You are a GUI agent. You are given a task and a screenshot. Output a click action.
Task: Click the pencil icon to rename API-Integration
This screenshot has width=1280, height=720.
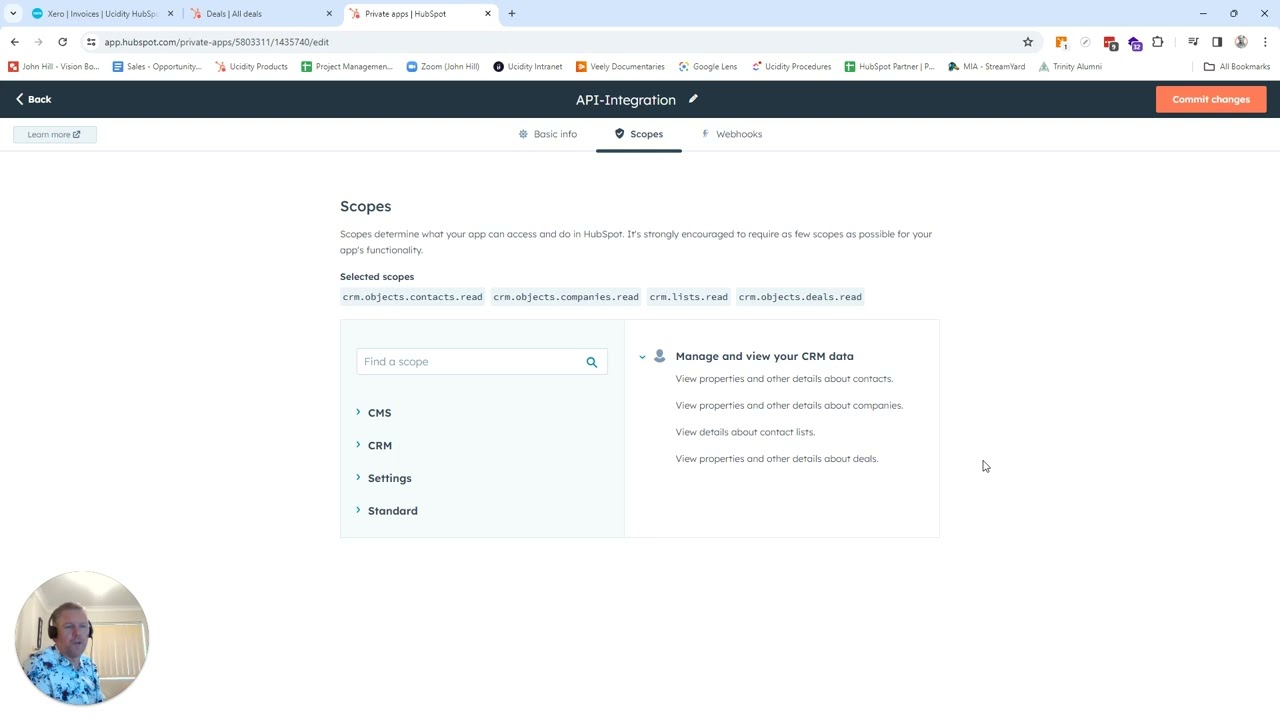[x=693, y=99]
